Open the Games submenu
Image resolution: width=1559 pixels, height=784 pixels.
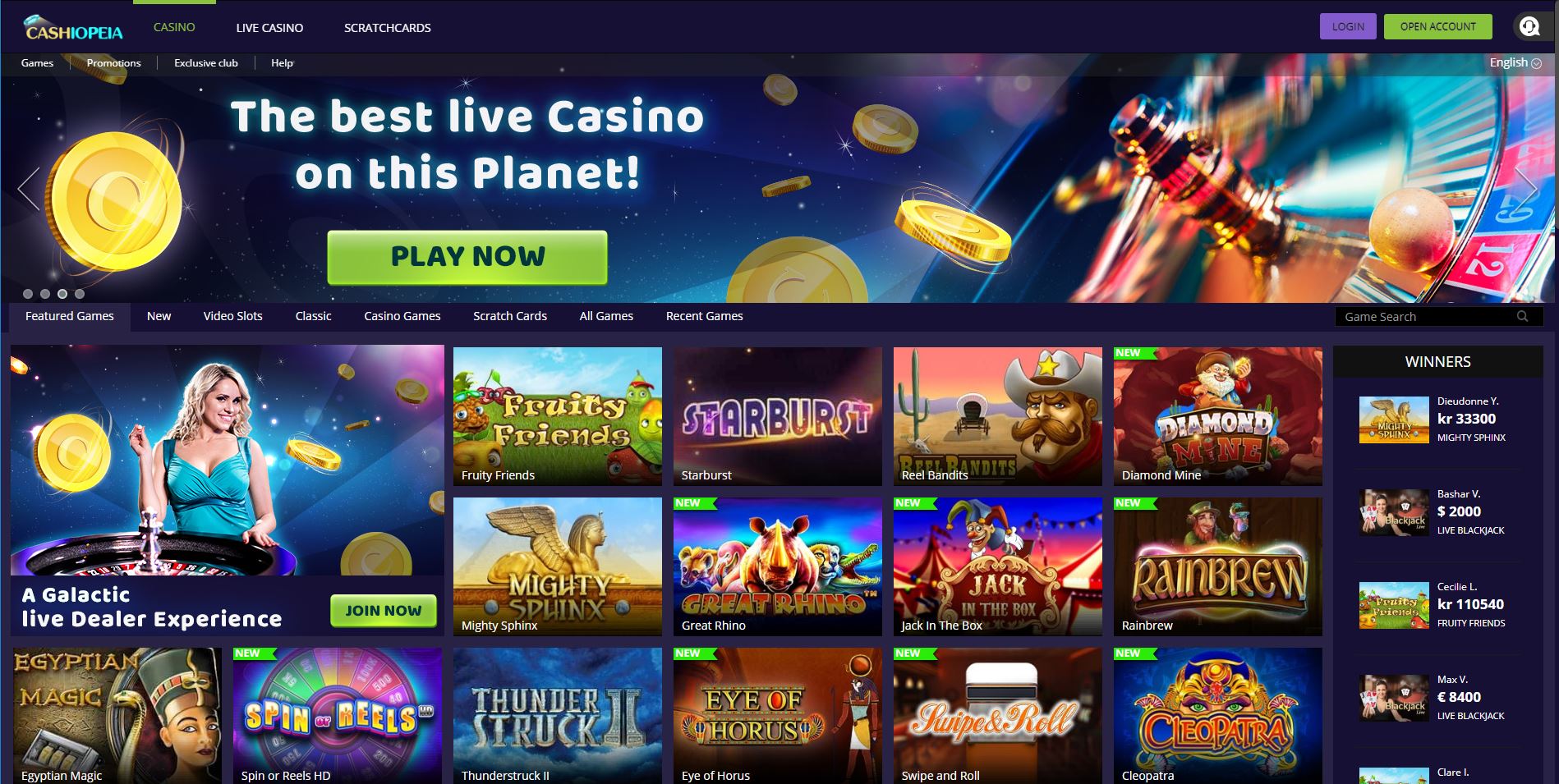[x=37, y=63]
